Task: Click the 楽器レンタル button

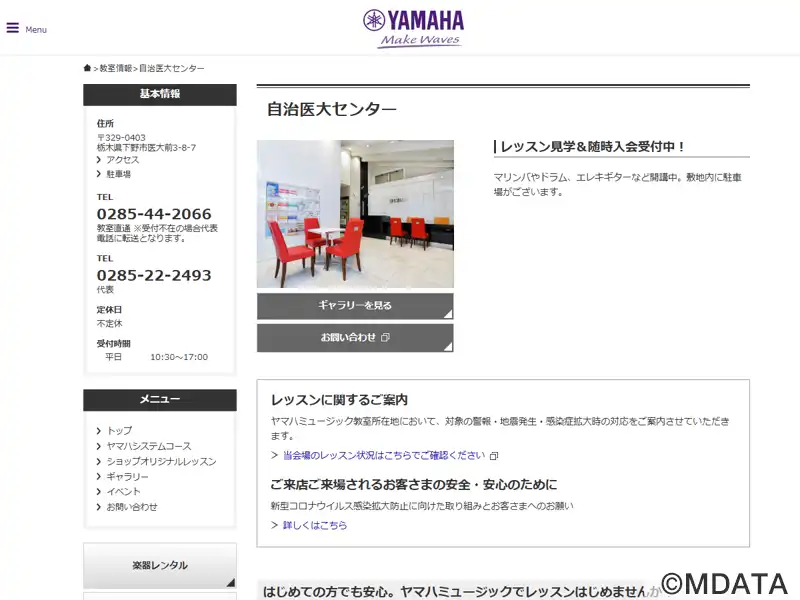Action: click(160, 566)
